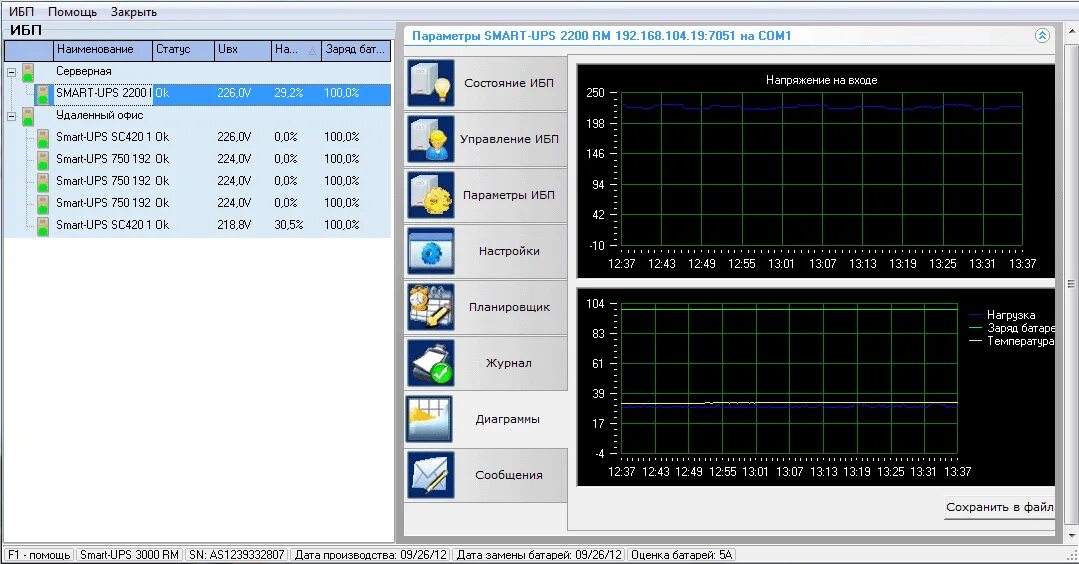
Task: Open the ИБП menu
Action: tap(21, 12)
